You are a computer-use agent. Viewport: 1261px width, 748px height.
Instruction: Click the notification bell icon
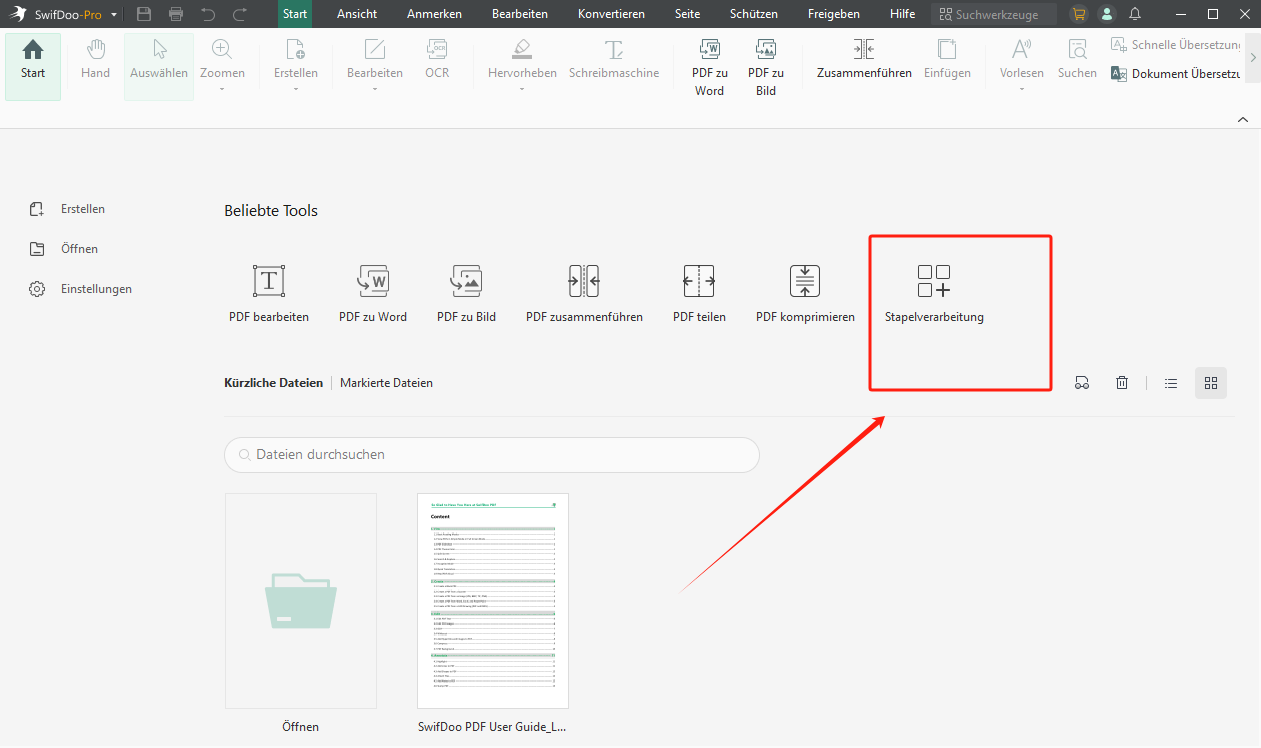1135,14
